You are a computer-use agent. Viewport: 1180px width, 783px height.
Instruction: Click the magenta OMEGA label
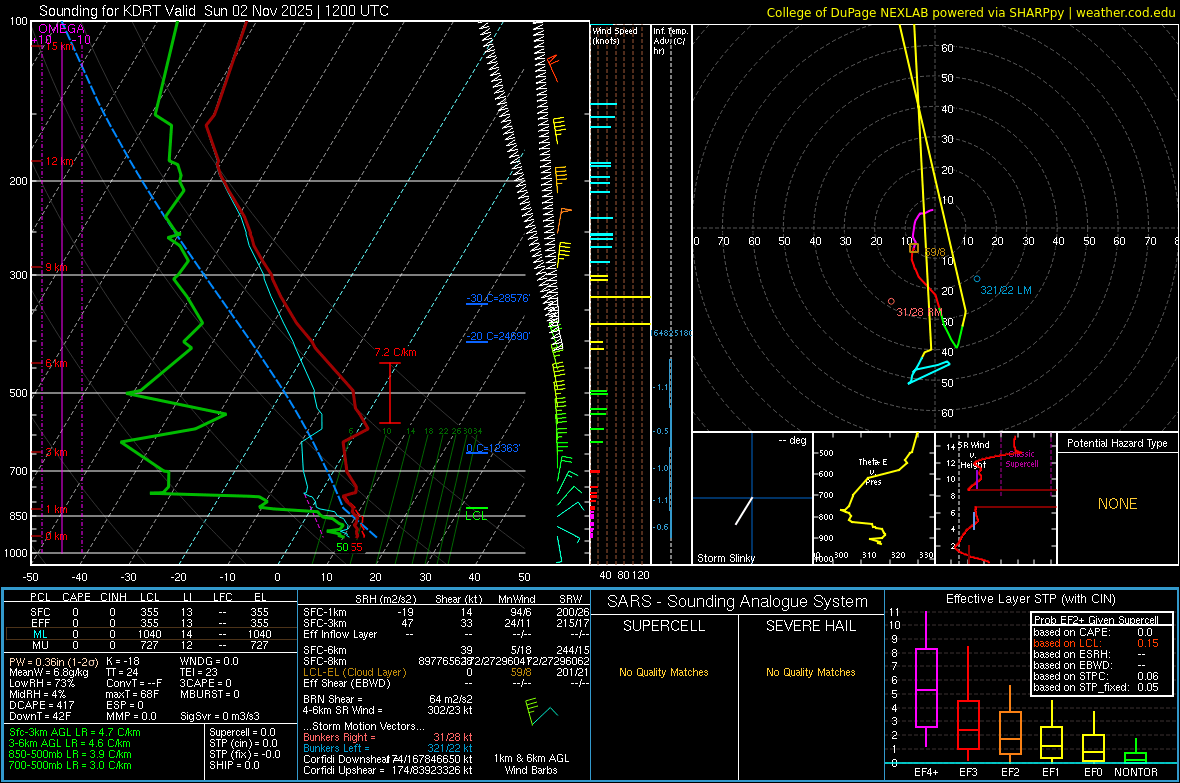click(x=61, y=29)
